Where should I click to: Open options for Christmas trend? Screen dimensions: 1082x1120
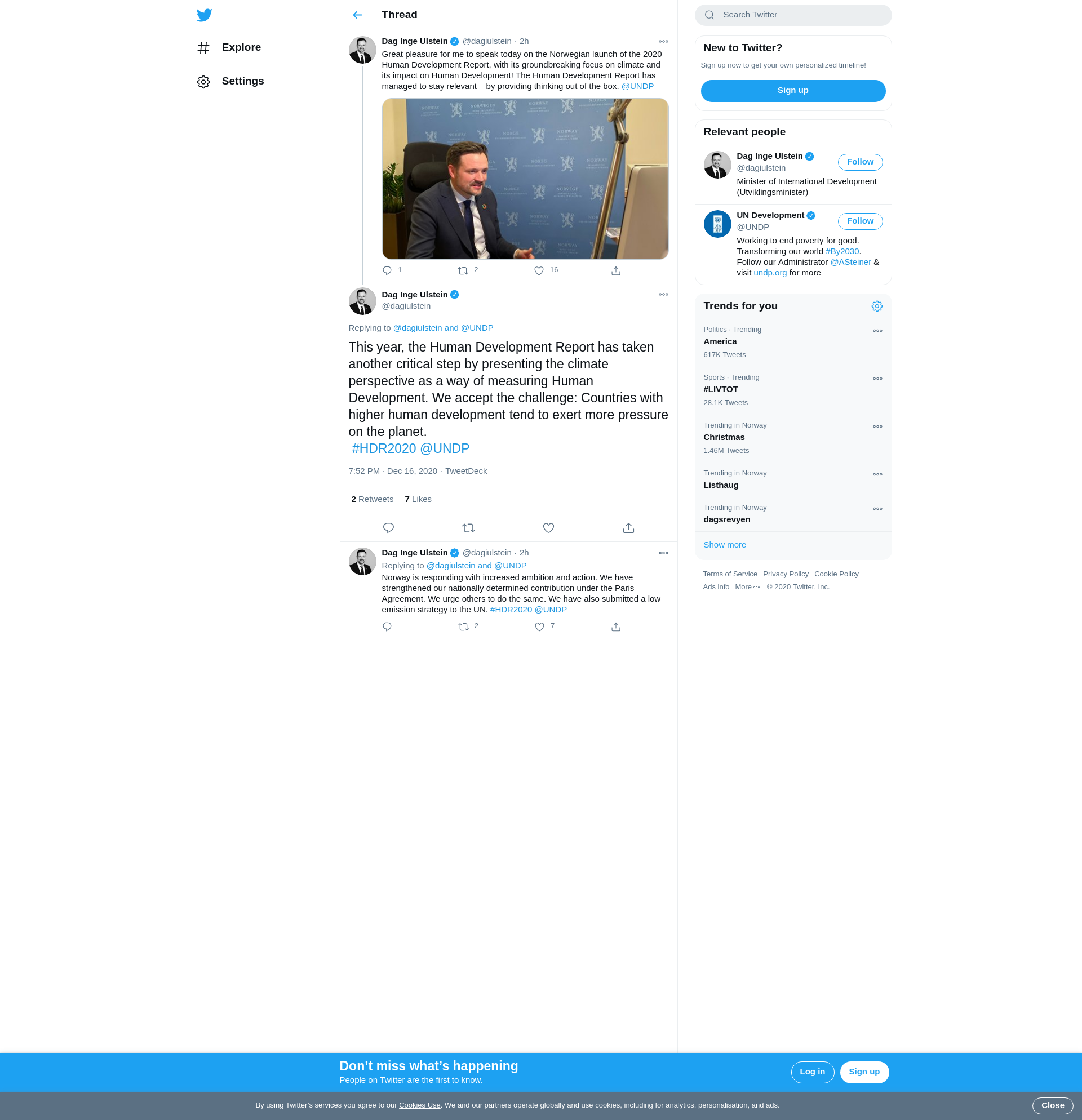tap(877, 427)
